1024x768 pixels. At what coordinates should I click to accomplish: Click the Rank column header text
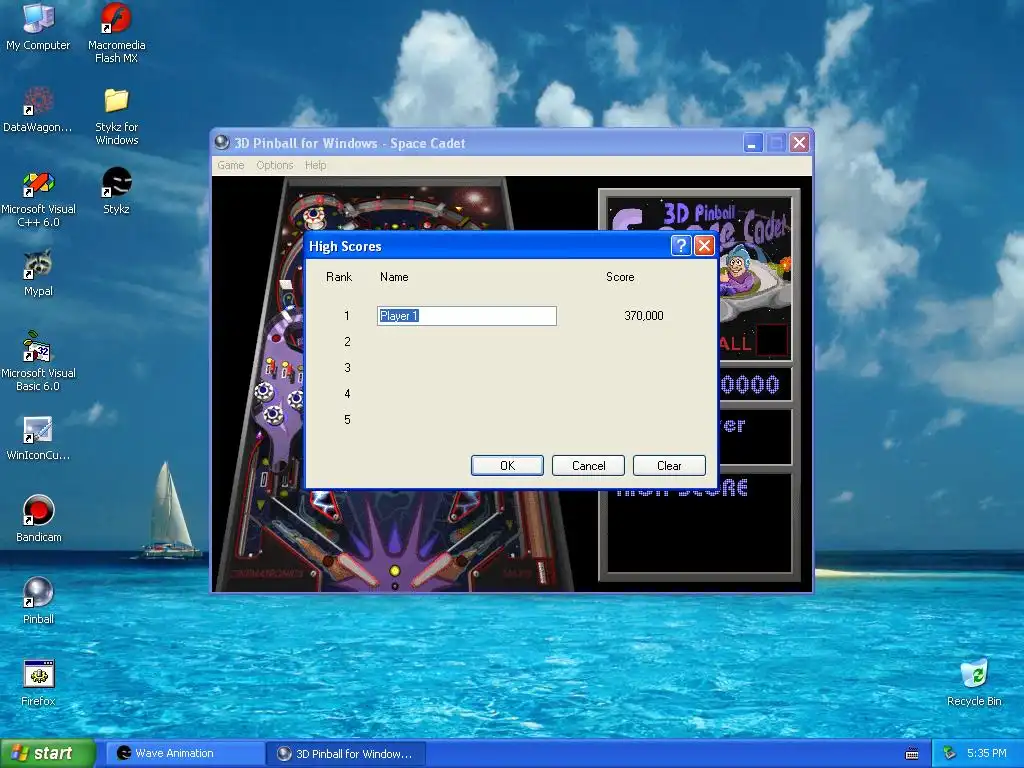point(339,277)
